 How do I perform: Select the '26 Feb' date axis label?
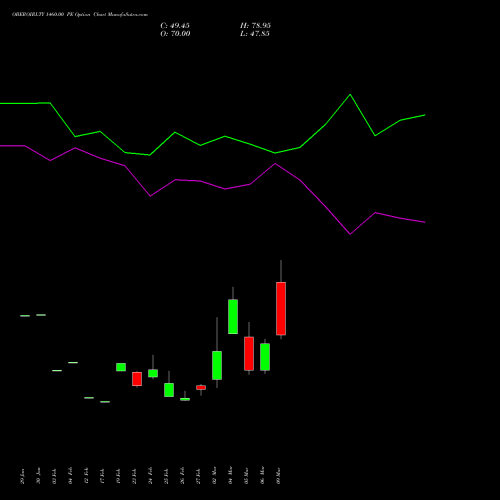pyautogui.click(x=182, y=476)
